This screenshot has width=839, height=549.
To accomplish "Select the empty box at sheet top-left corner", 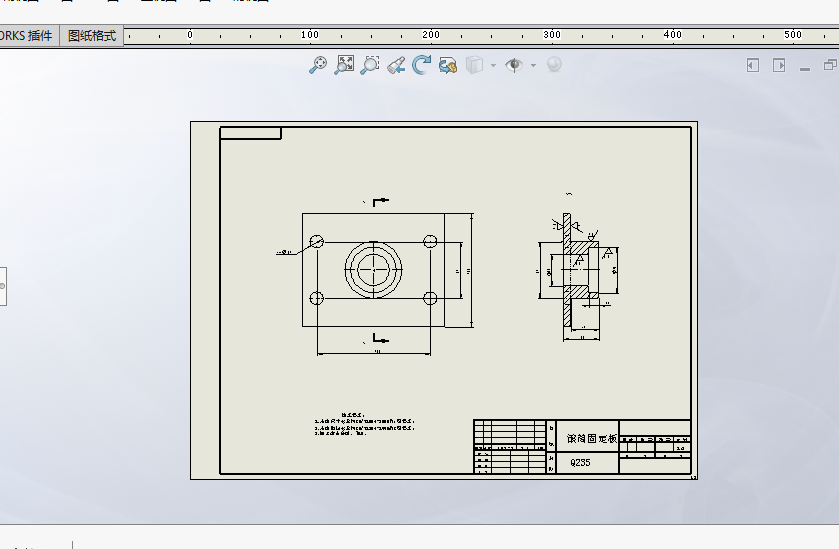I will (250, 133).
